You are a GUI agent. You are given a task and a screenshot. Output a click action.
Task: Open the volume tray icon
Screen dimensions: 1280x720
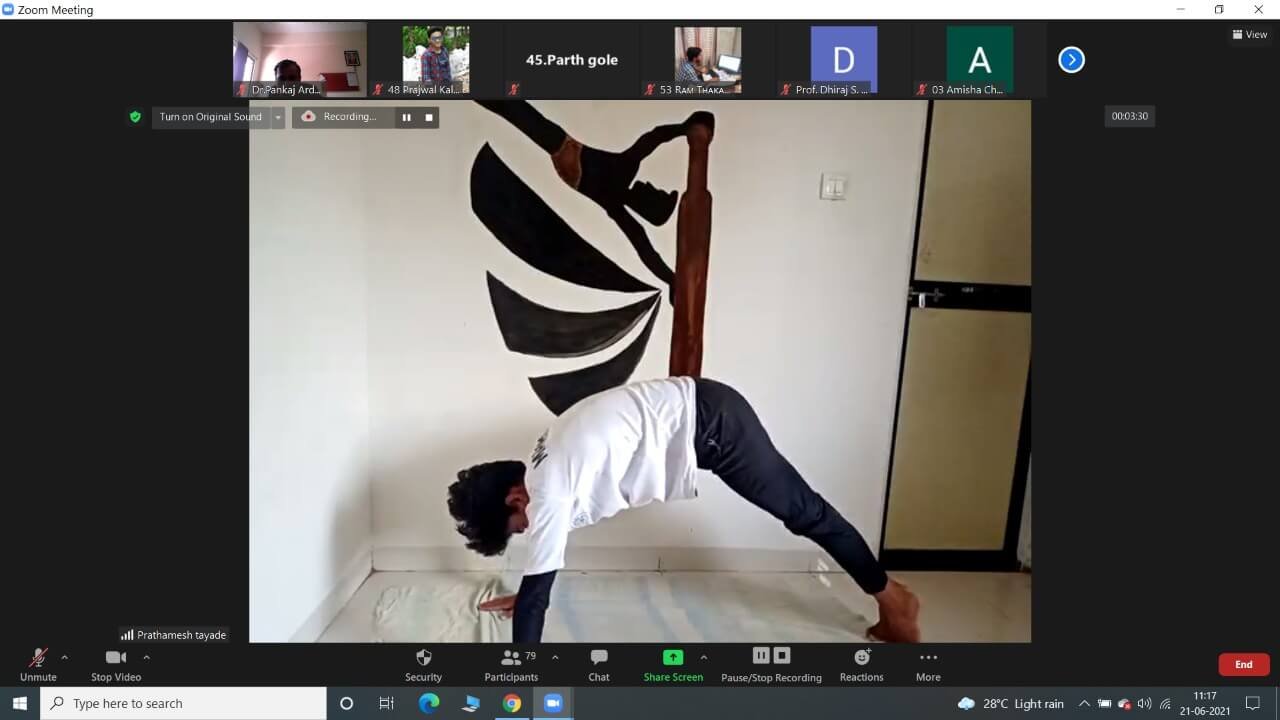pyautogui.click(x=1144, y=703)
